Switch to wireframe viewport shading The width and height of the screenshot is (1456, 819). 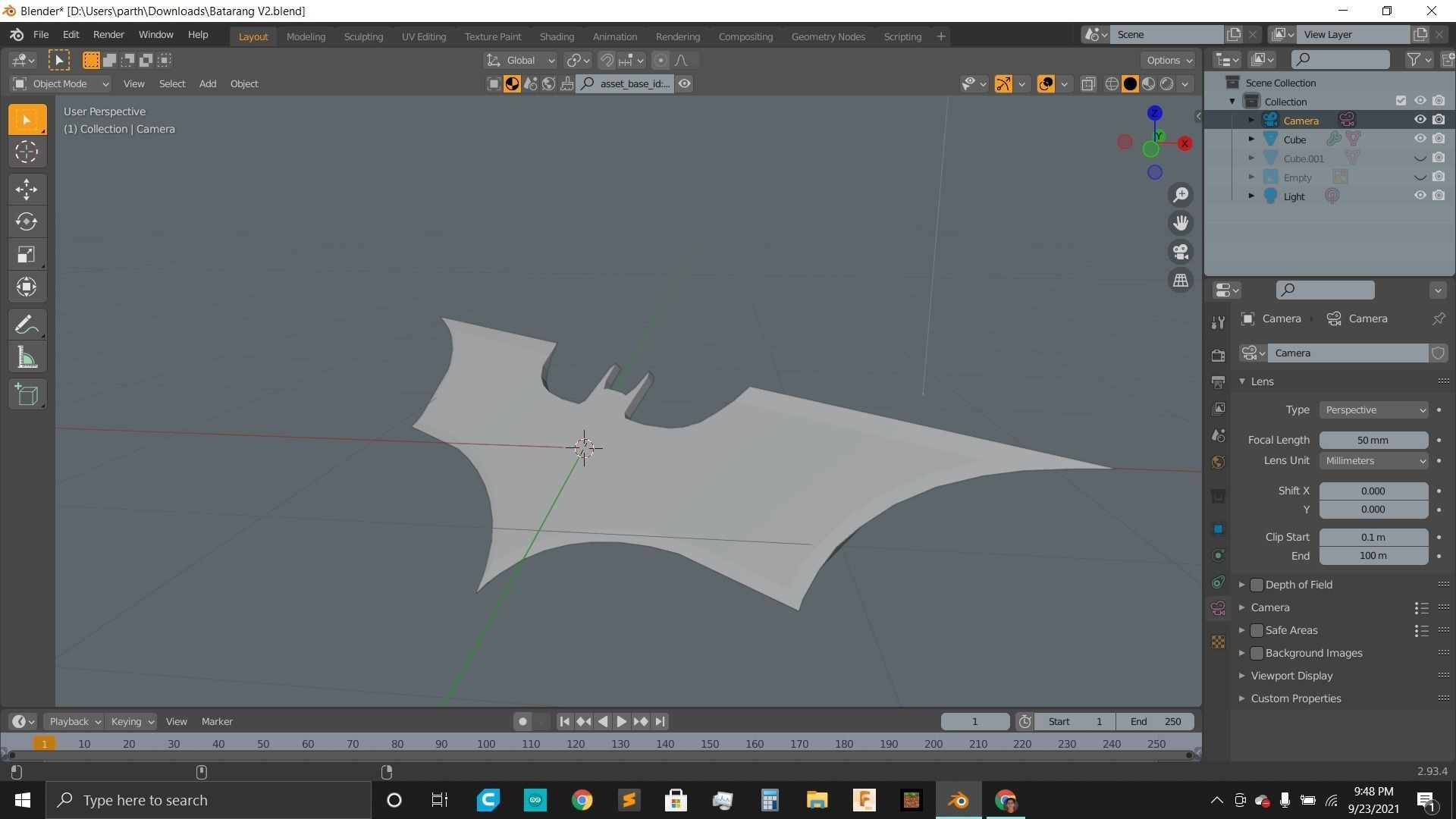(1112, 84)
